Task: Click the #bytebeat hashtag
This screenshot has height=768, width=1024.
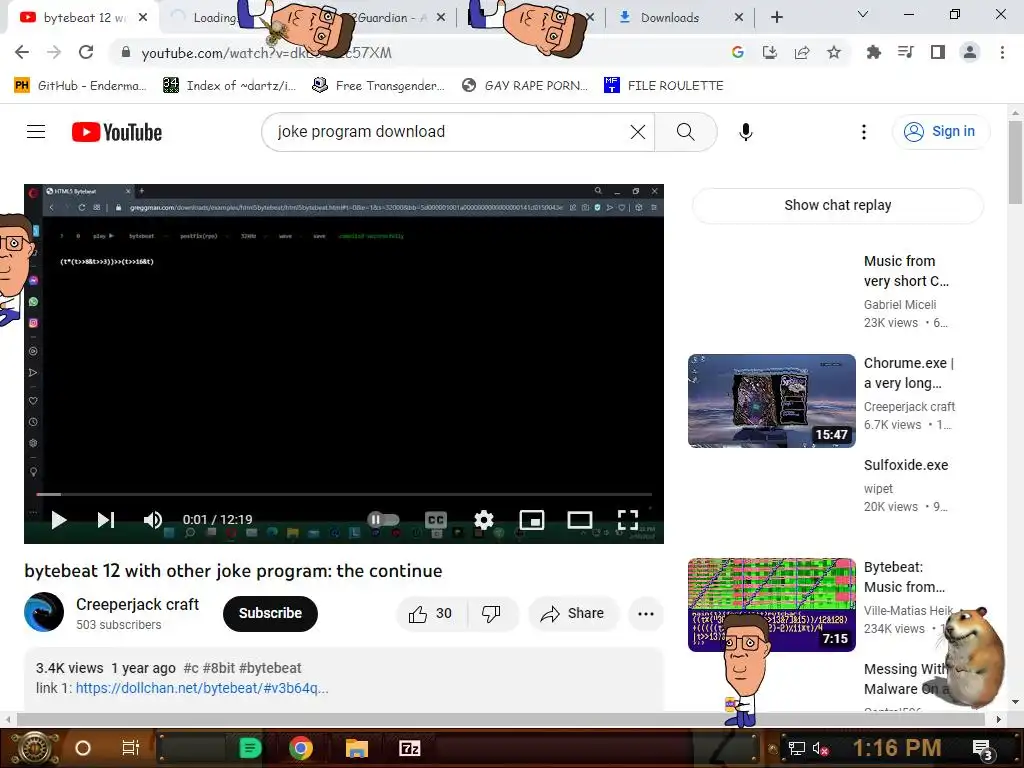Action: 270,668
